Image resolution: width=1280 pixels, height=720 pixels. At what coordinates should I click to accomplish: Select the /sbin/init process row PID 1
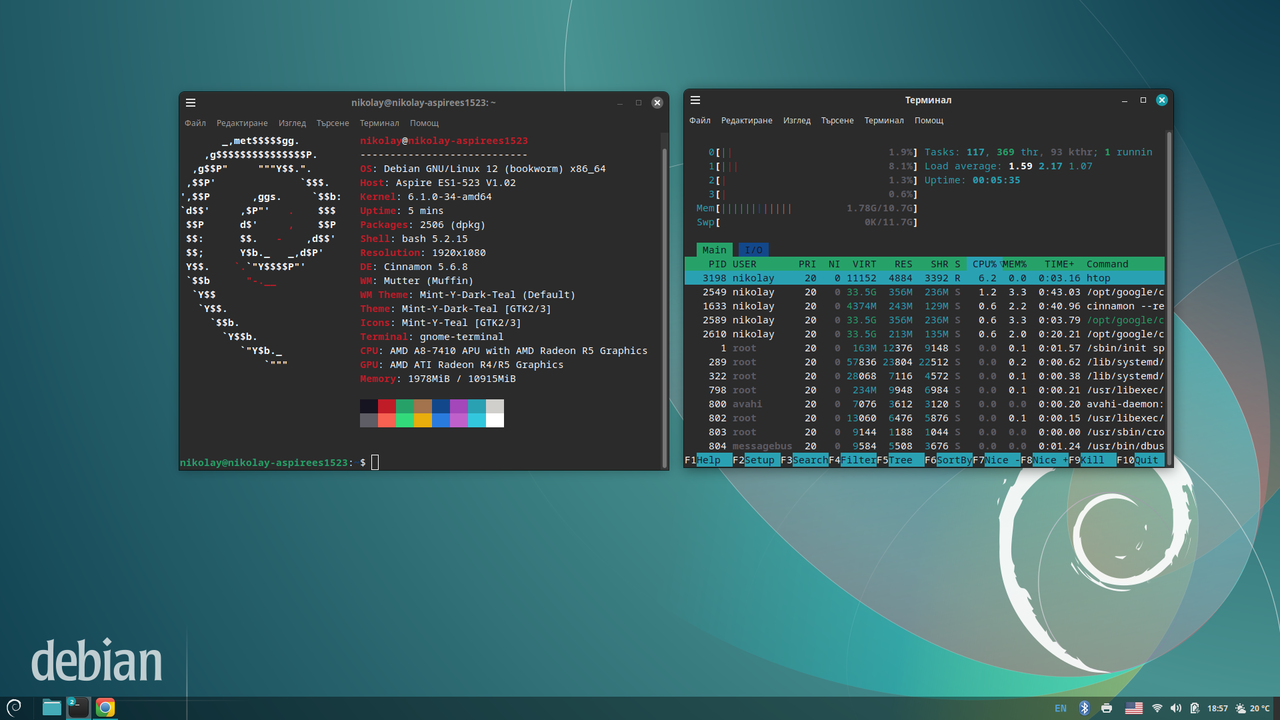click(x=924, y=348)
